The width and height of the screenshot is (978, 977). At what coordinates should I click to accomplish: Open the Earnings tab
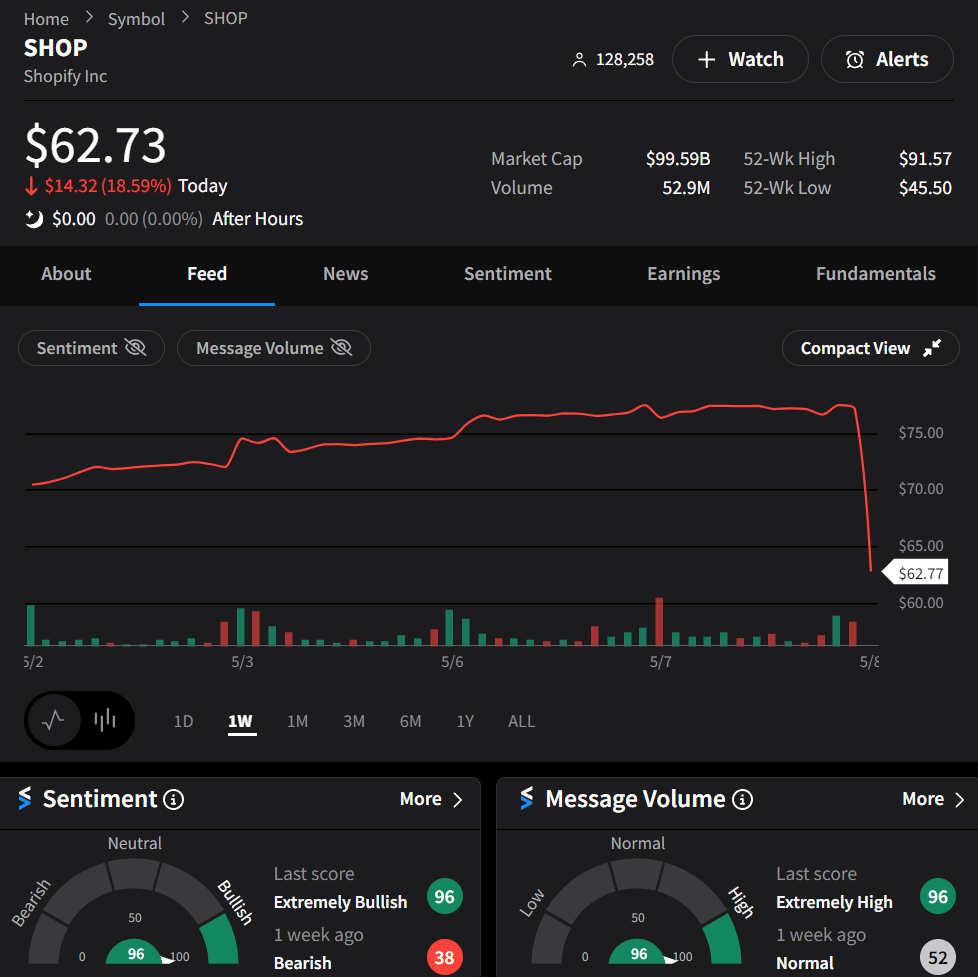pyautogui.click(x=684, y=274)
